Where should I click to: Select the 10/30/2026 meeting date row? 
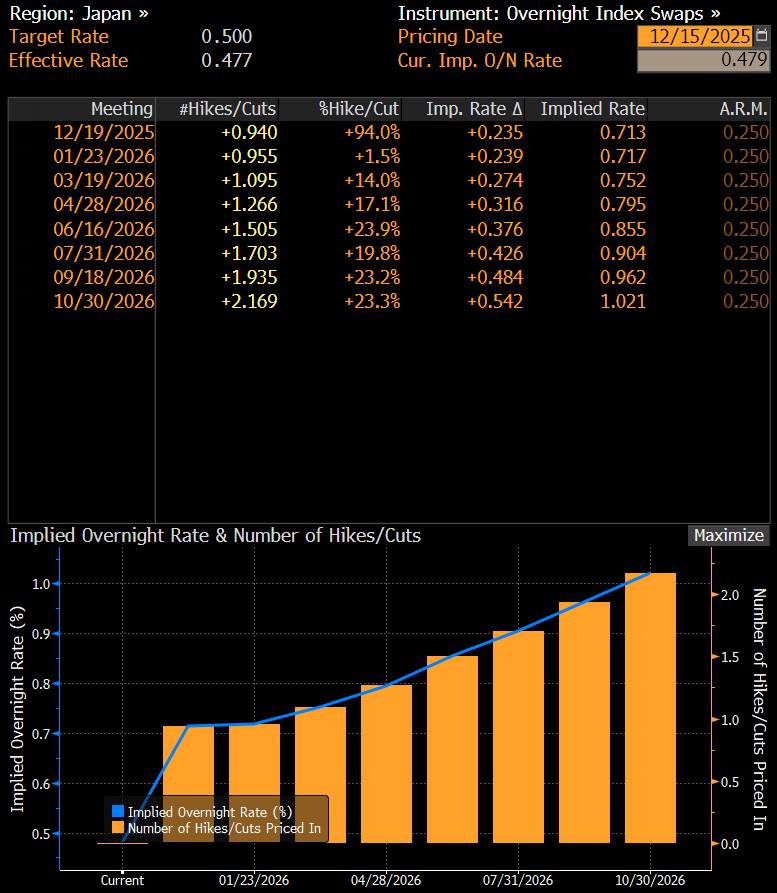pos(104,300)
